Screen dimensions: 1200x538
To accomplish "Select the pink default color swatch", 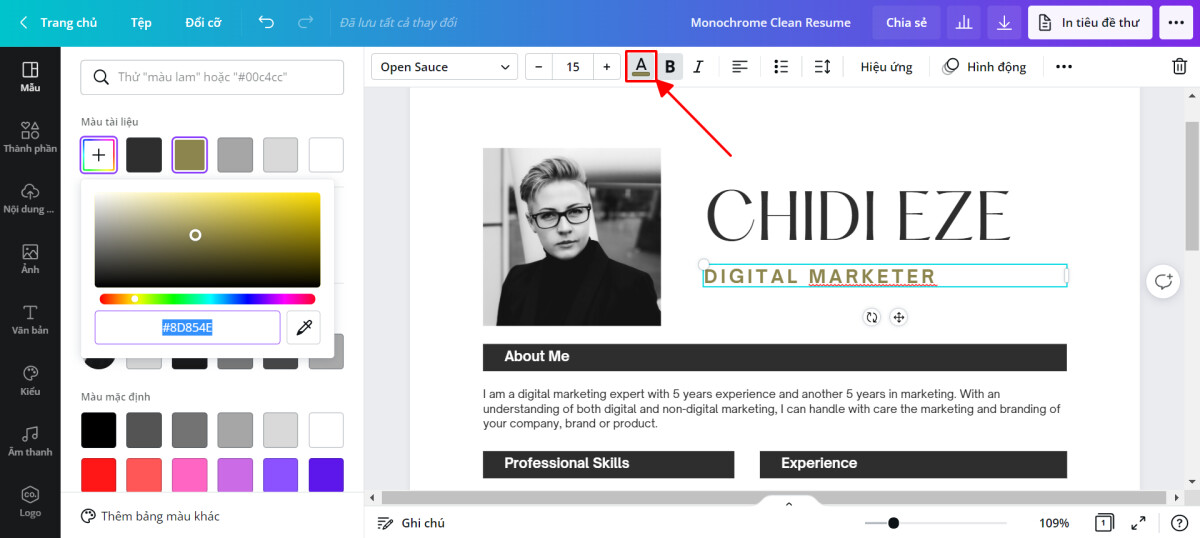I will (x=190, y=475).
